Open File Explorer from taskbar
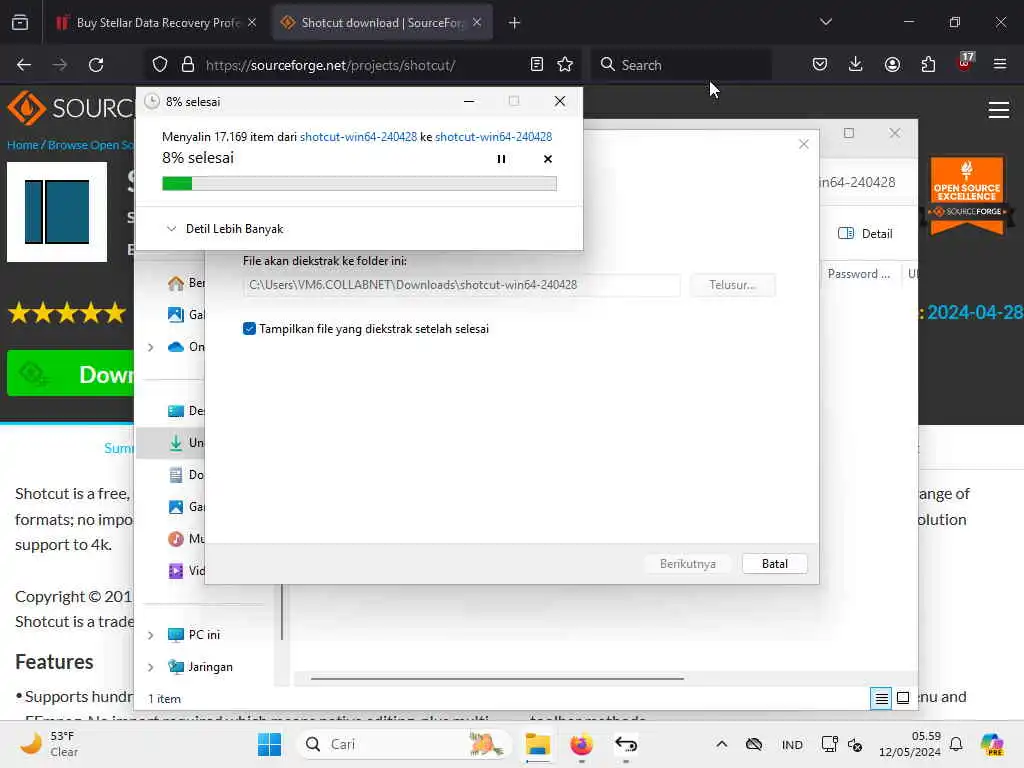Viewport: 1024px width, 768px height. point(537,744)
